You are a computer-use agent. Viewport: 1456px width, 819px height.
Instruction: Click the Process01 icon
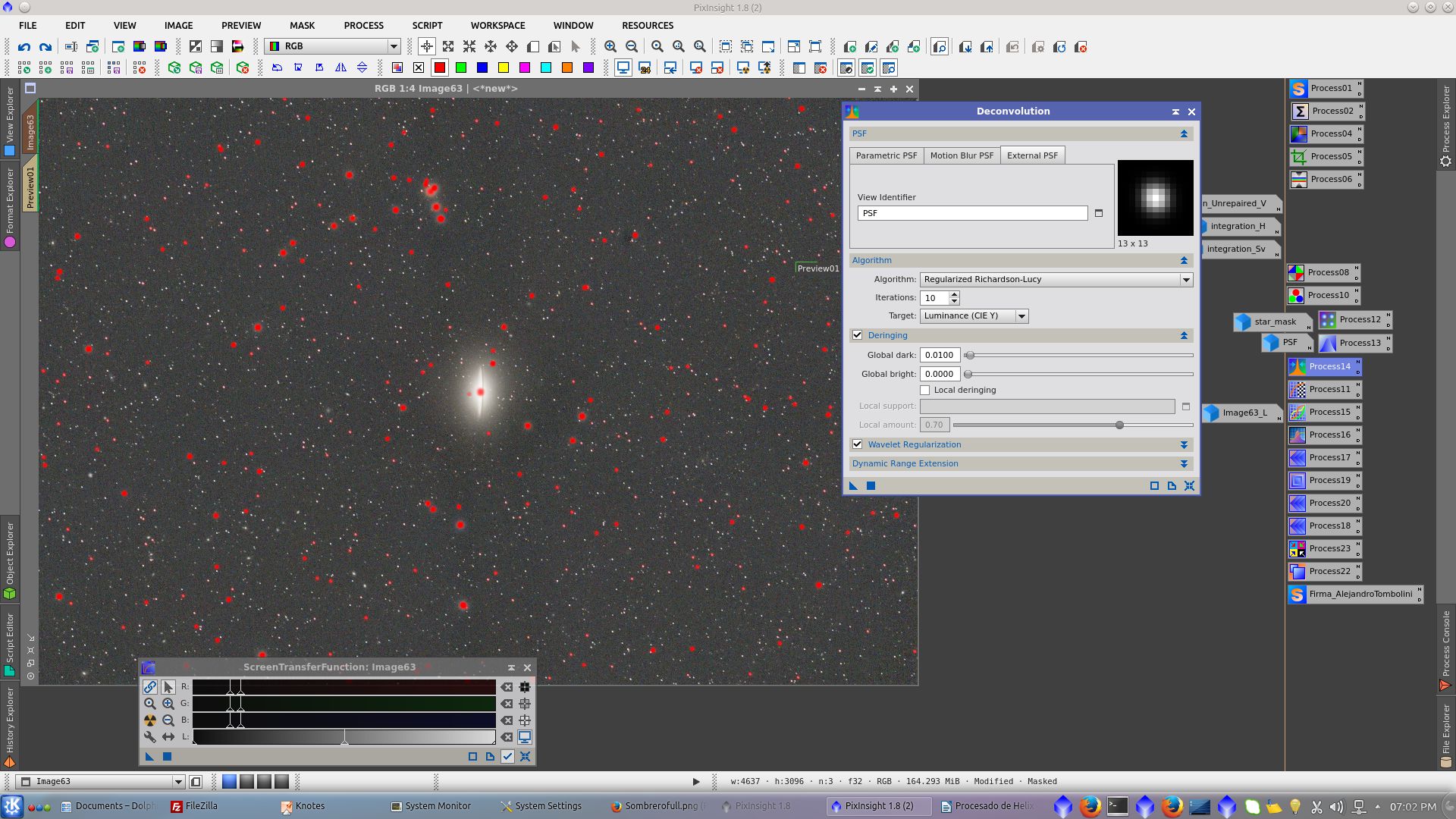coord(1325,89)
